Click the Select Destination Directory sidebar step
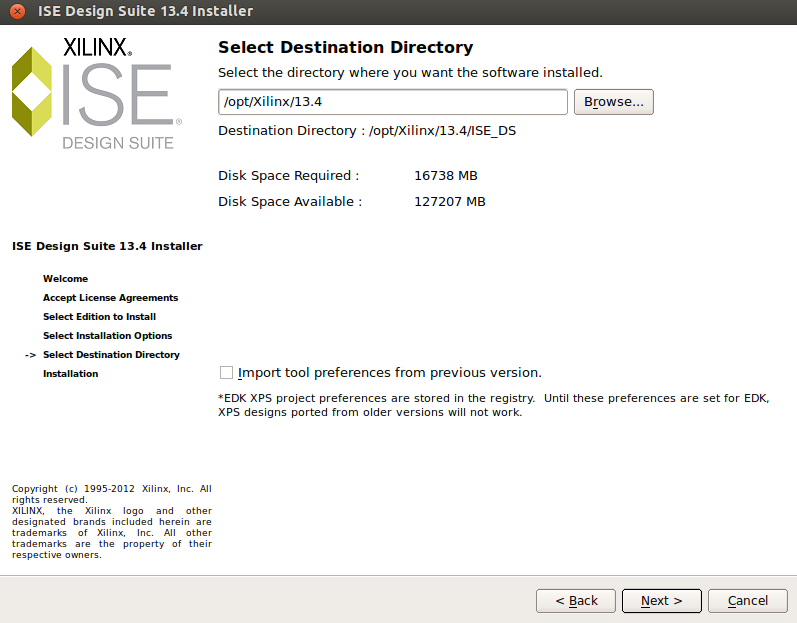 [111, 355]
